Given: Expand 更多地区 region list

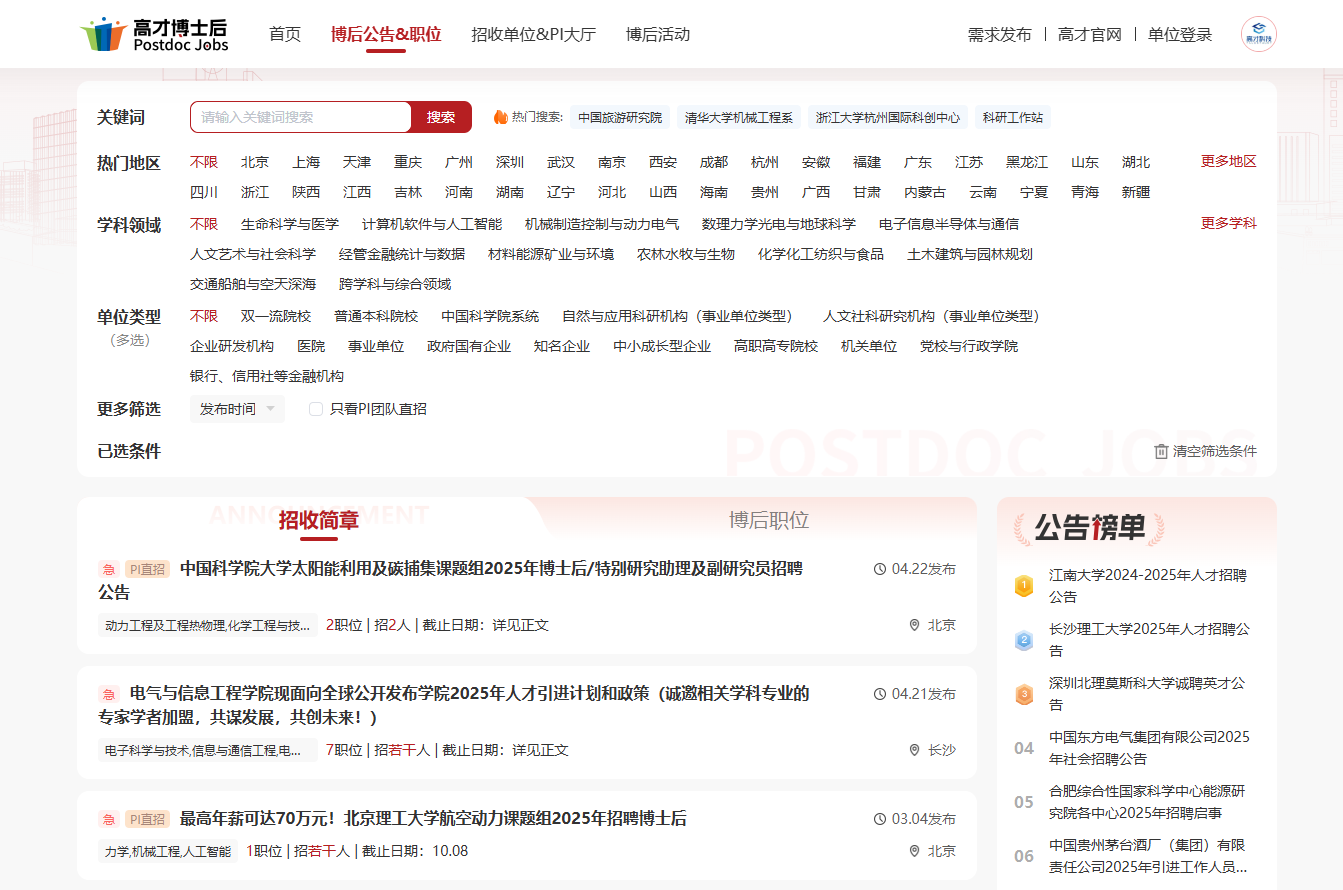Looking at the screenshot, I should point(1228,162).
